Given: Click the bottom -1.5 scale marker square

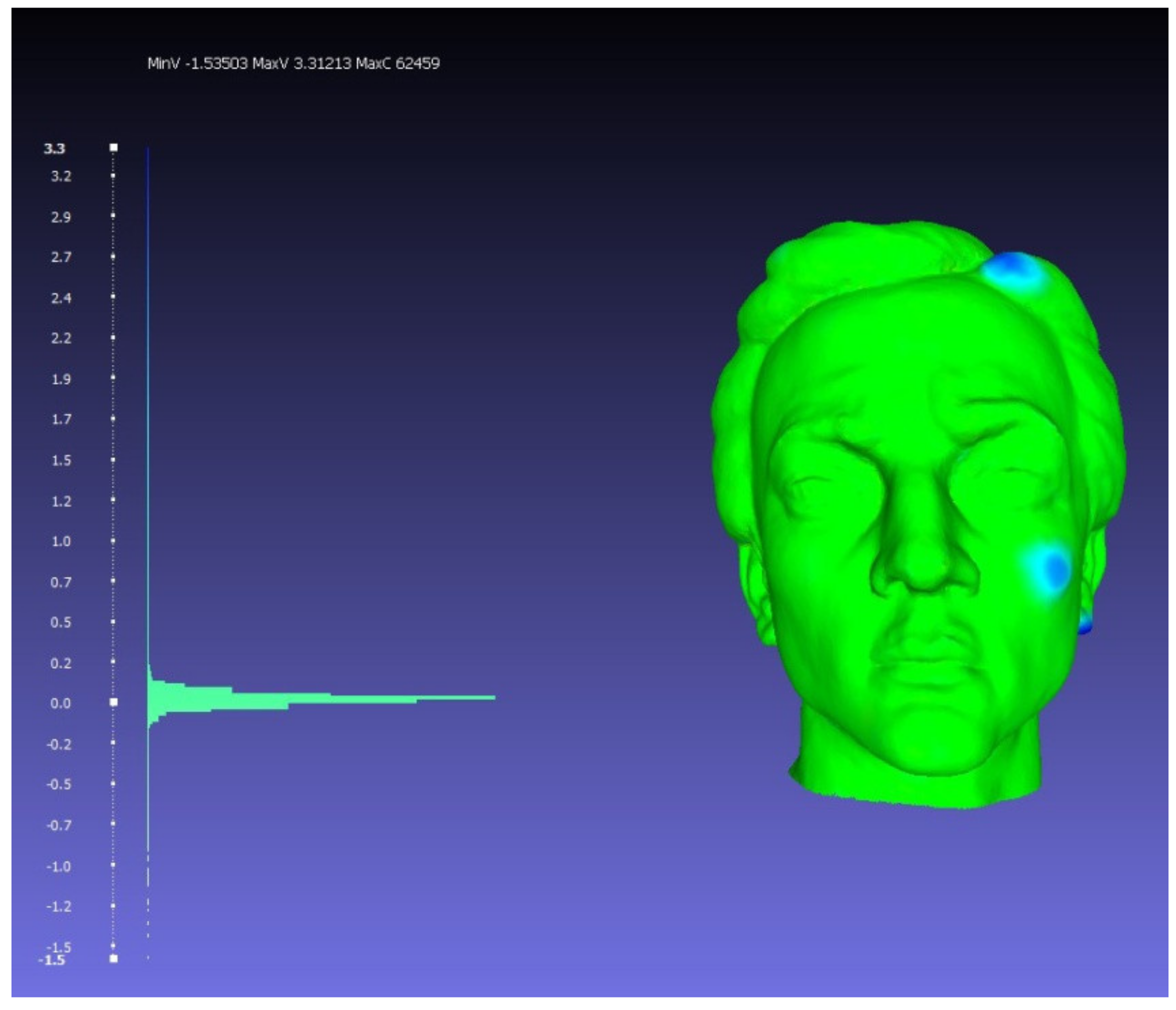Looking at the screenshot, I should tap(113, 959).
